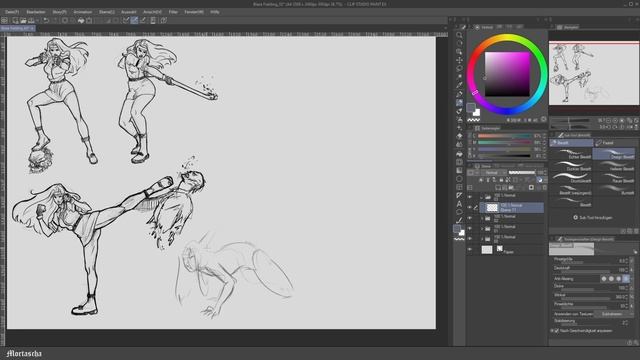Screen dimensions: 640x360
Task: Click the Redo arrow in toolbar
Action: [x=55, y=20]
